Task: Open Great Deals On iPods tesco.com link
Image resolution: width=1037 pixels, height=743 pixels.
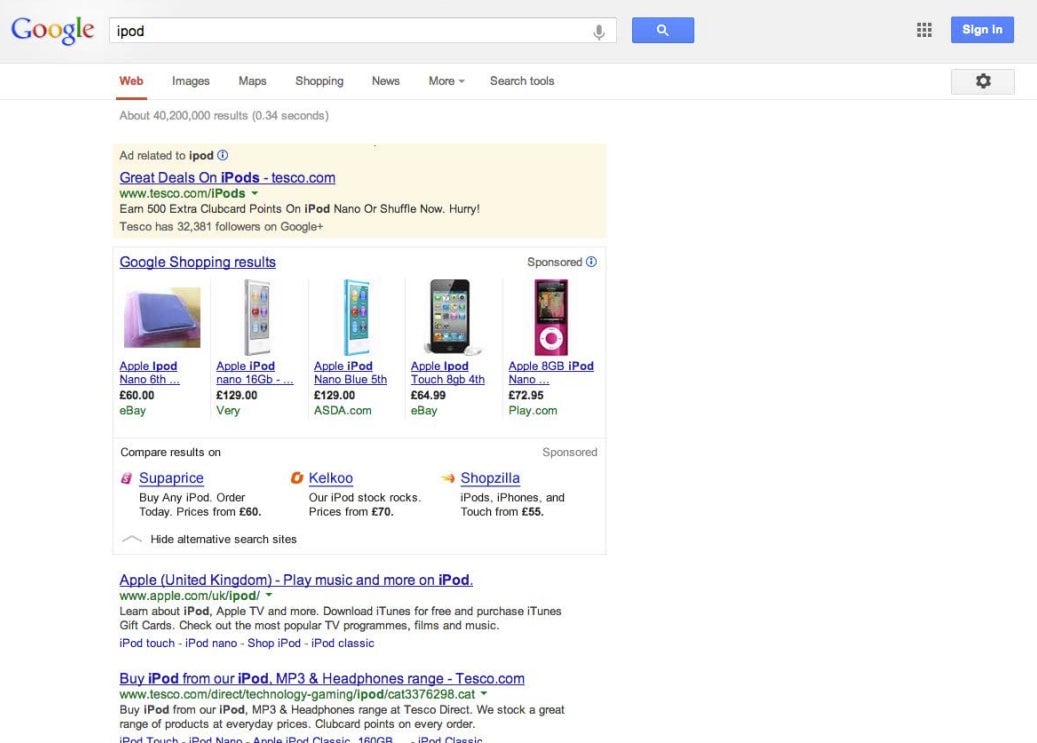Action: point(227,177)
